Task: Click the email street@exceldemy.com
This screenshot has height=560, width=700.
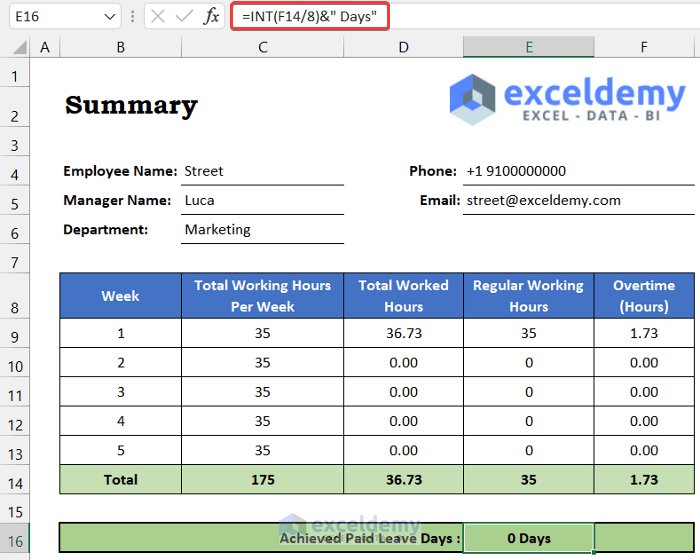Action: [543, 201]
